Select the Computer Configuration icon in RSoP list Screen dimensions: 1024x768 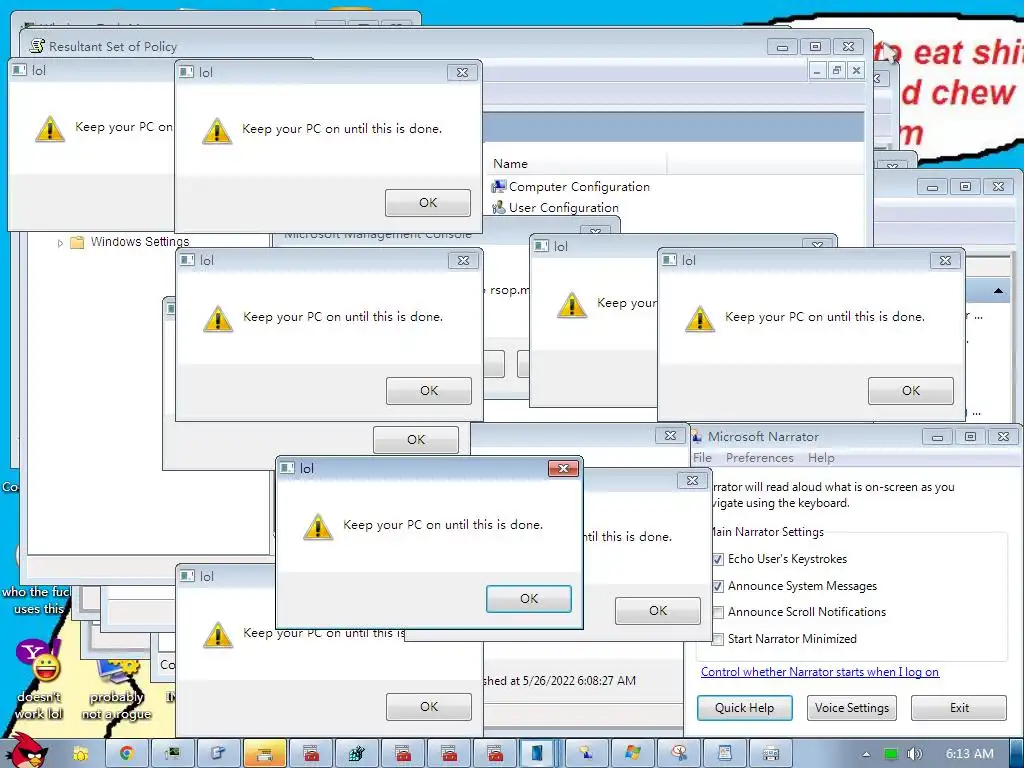(499, 187)
